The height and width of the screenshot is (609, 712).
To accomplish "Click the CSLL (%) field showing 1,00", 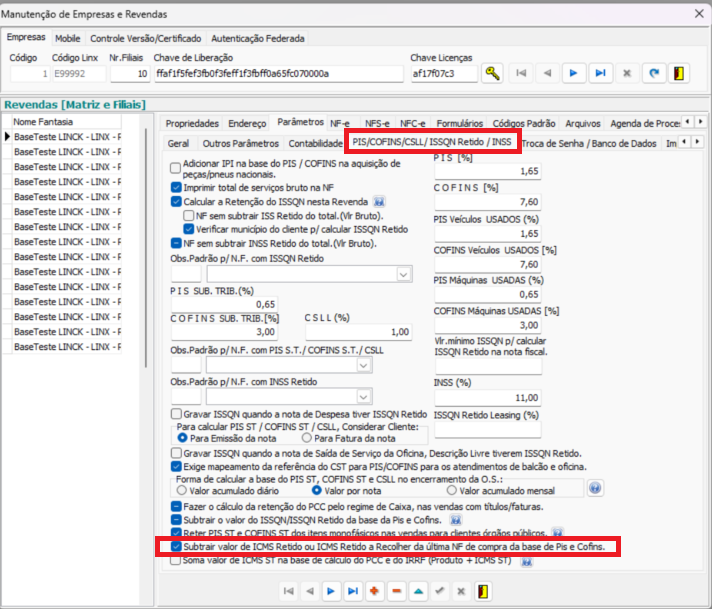I will 358,332.
